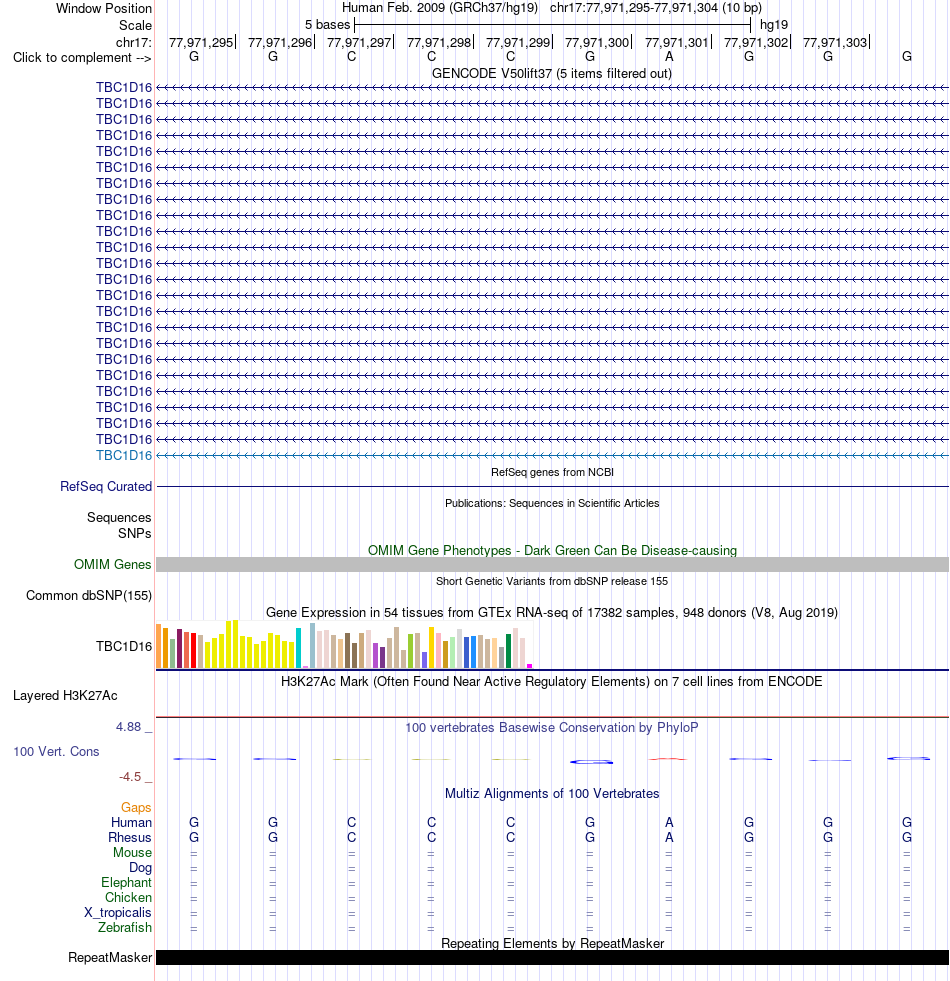The image size is (950, 981).
Task: Open the 'H3K27Ac Mark' ENCODE track title
Action: (x=552, y=681)
